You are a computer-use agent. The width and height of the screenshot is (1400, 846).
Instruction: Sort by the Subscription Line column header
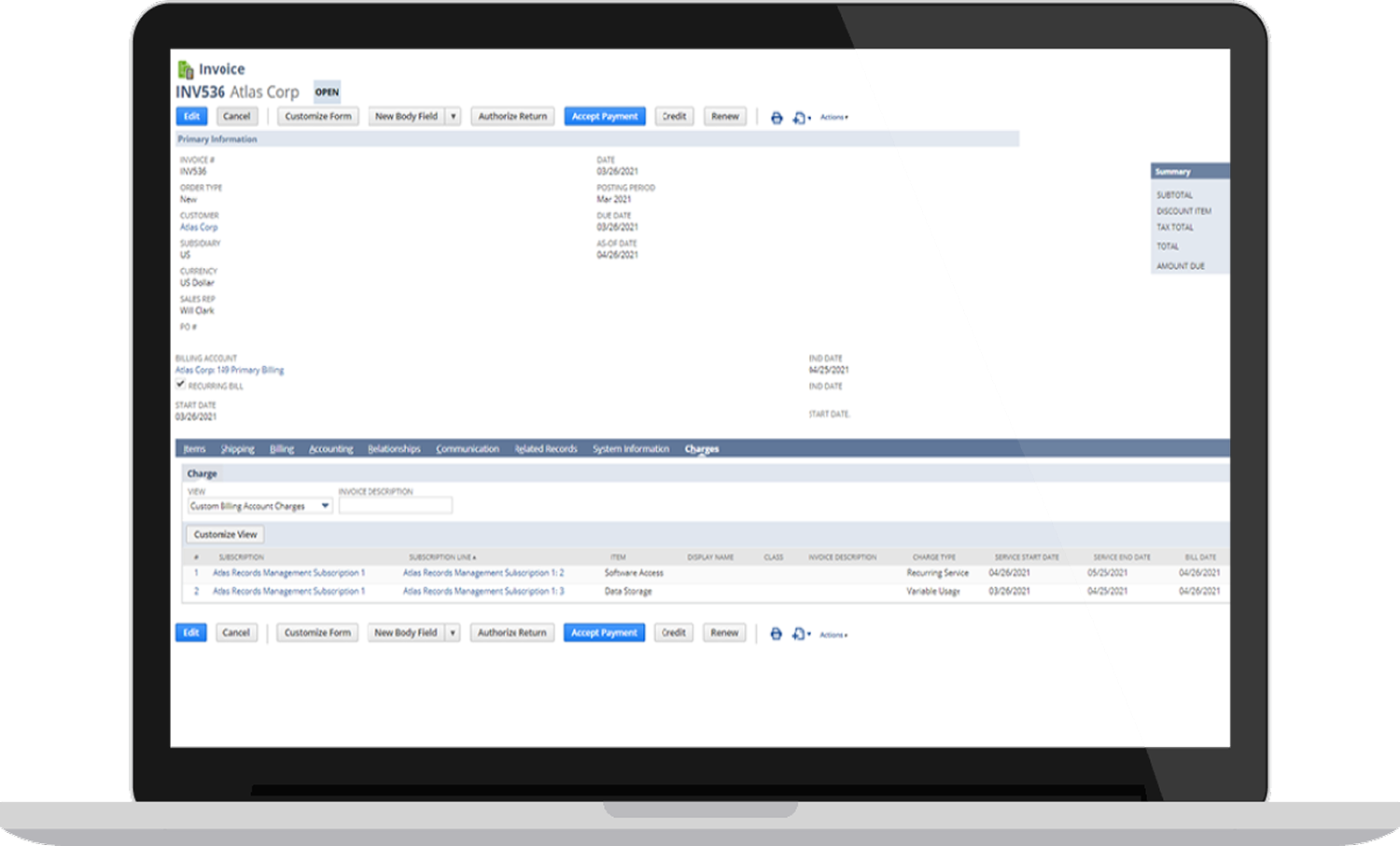442,557
